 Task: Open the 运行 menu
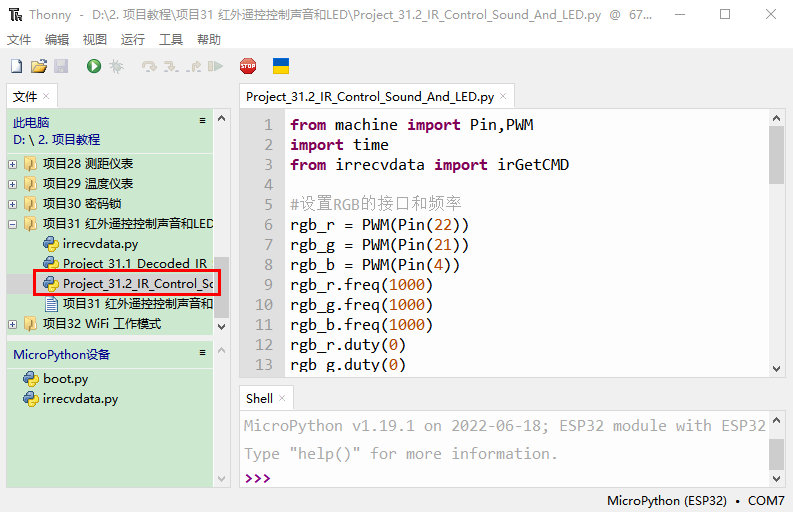point(132,40)
